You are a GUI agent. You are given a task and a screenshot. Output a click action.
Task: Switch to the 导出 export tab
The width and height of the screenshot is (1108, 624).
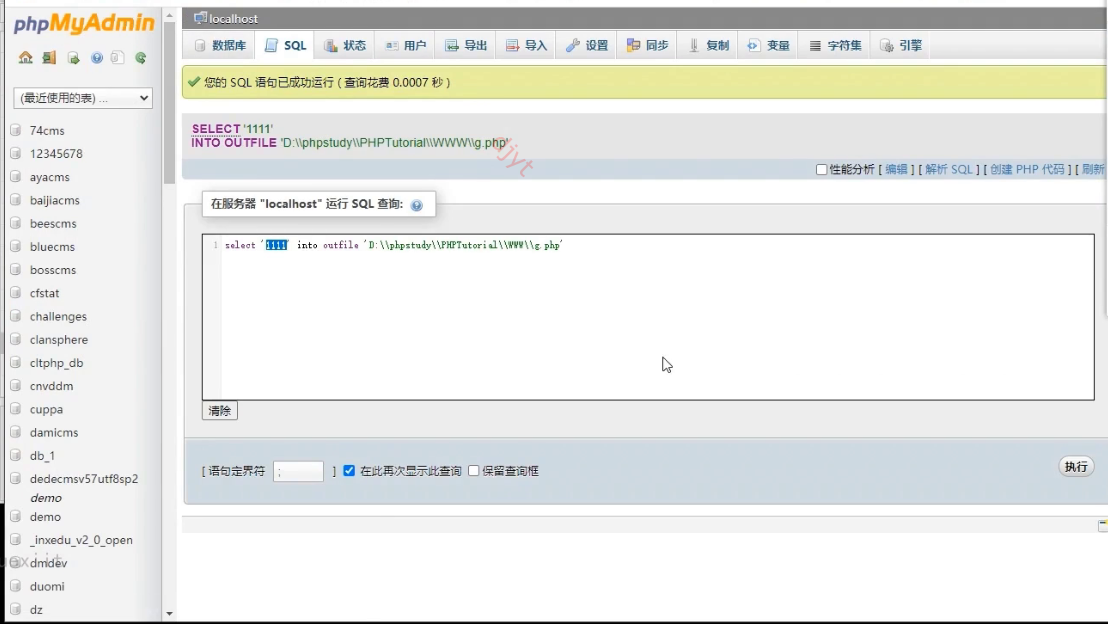(x=466, y=46)
